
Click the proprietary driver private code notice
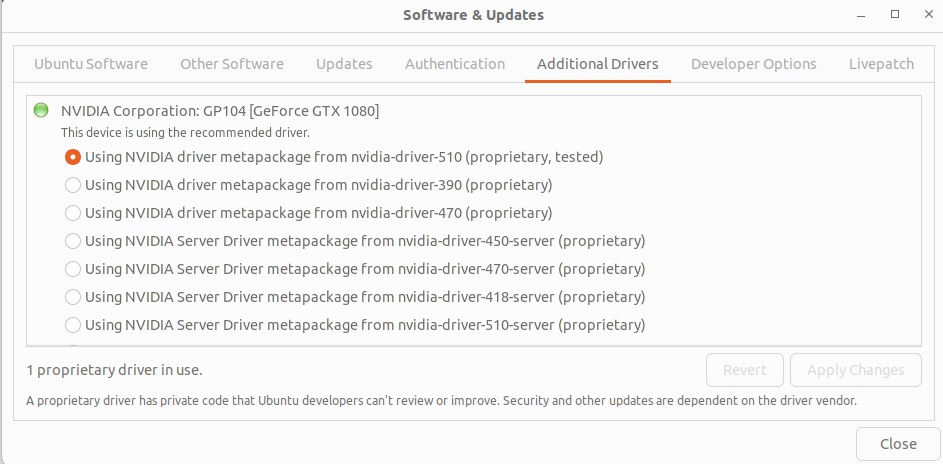pyautogui.click(x=441, y=400)
